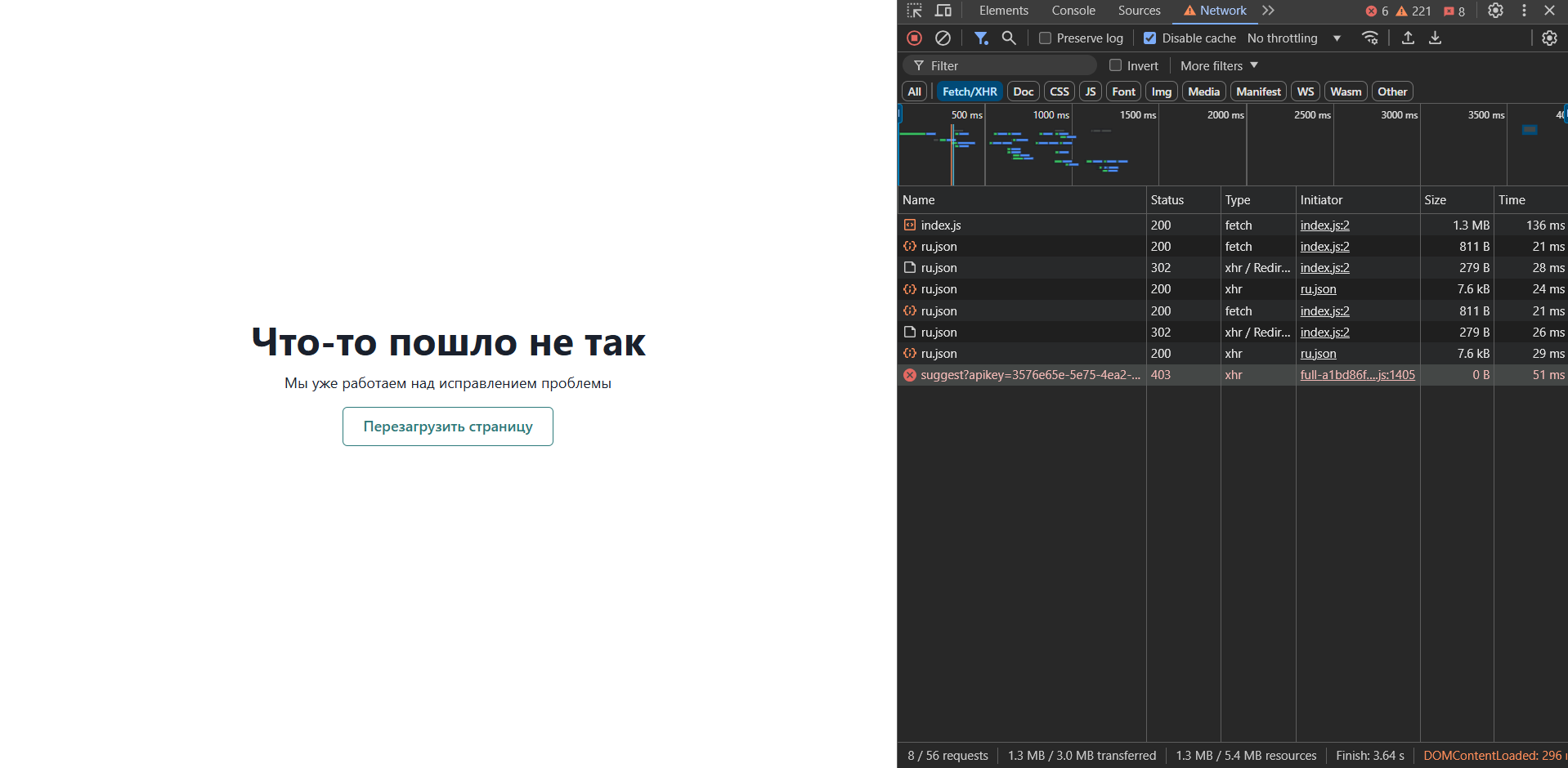The image size is (1568, 768).
Task: Open the full-a1bd86f initiator link
Action: [1357, 375]
